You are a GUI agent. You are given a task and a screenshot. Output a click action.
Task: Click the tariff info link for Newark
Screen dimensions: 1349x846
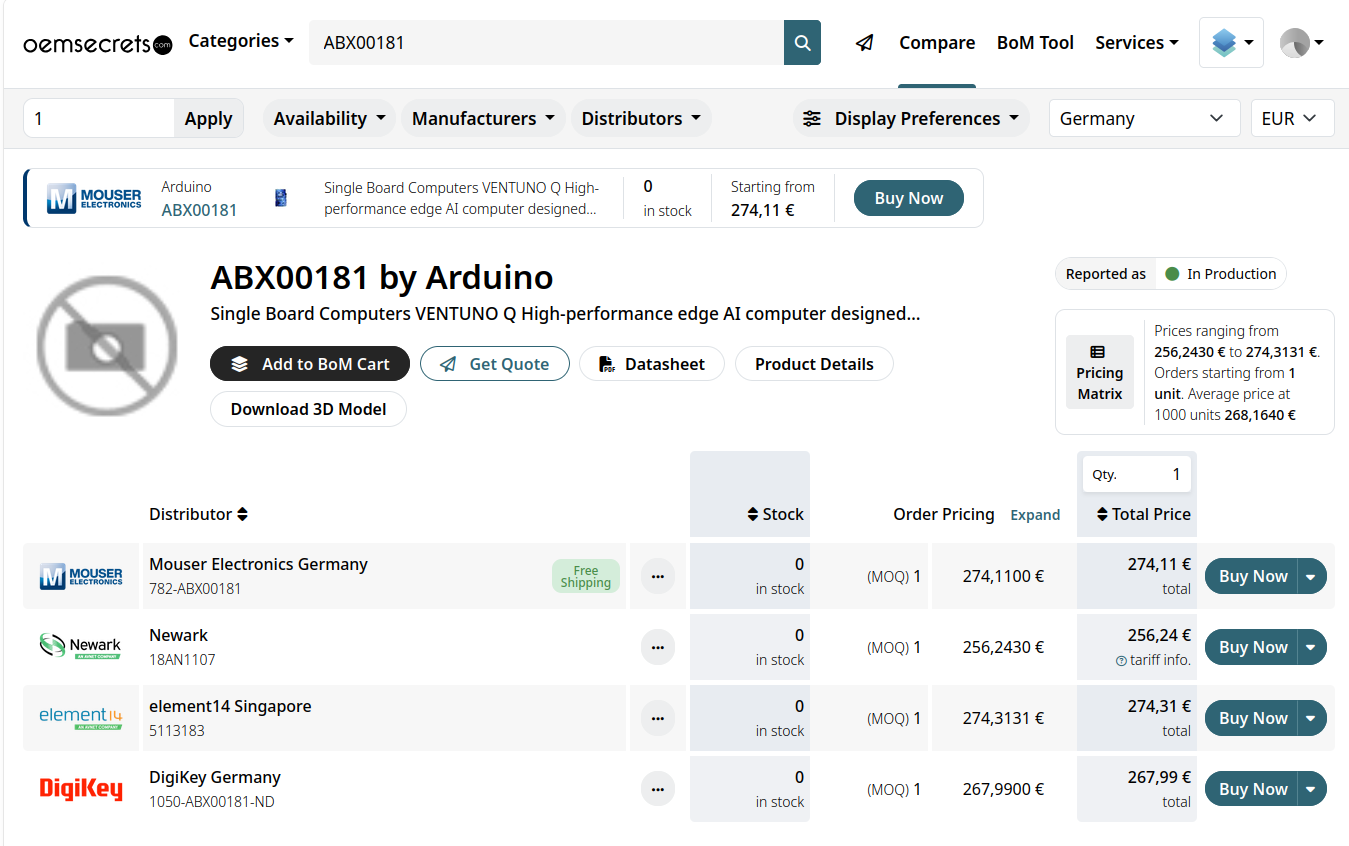tap(1153, 660)
